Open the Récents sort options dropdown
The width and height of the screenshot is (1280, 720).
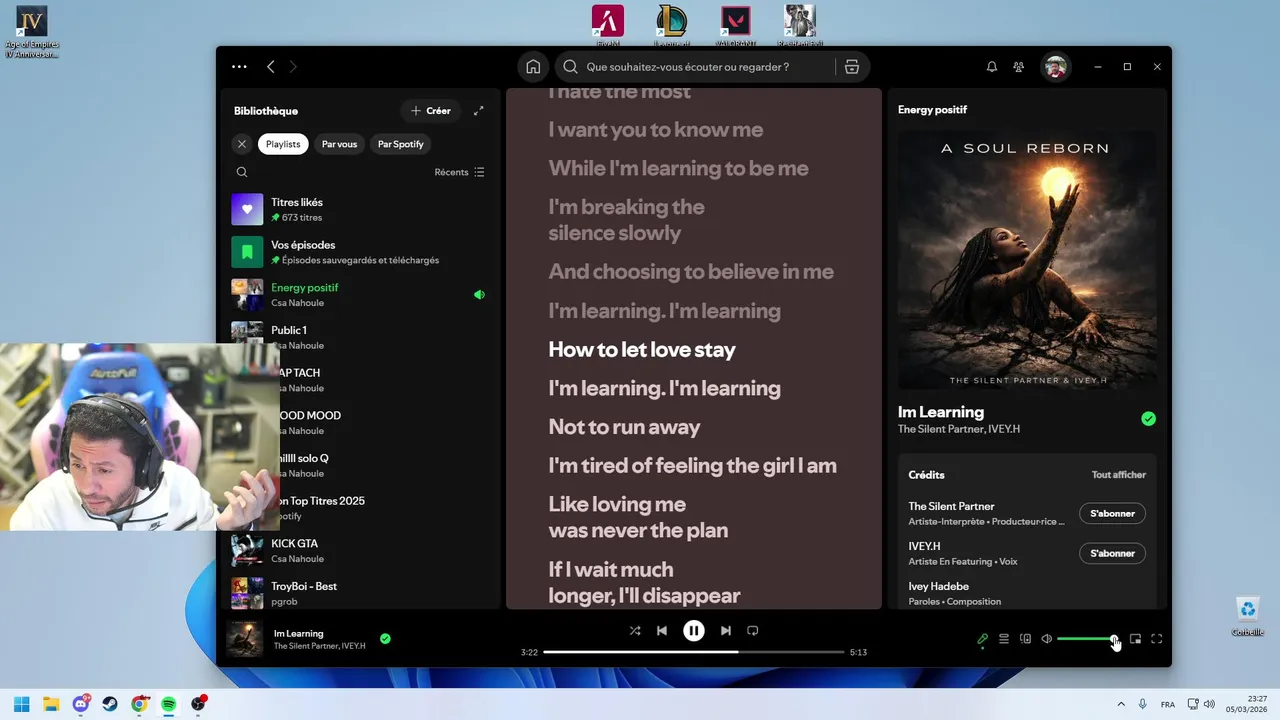460,172
